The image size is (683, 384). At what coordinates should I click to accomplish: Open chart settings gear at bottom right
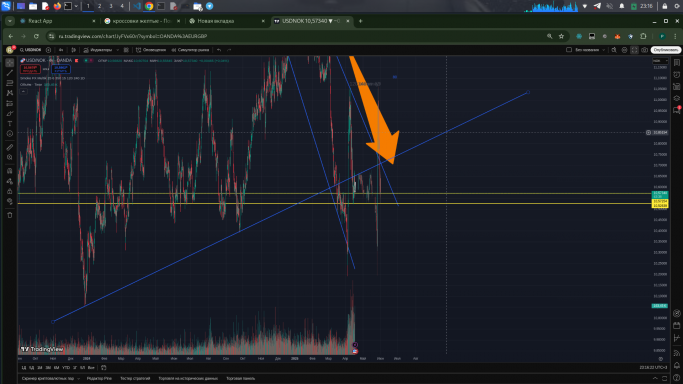click(x=661, y=359)
